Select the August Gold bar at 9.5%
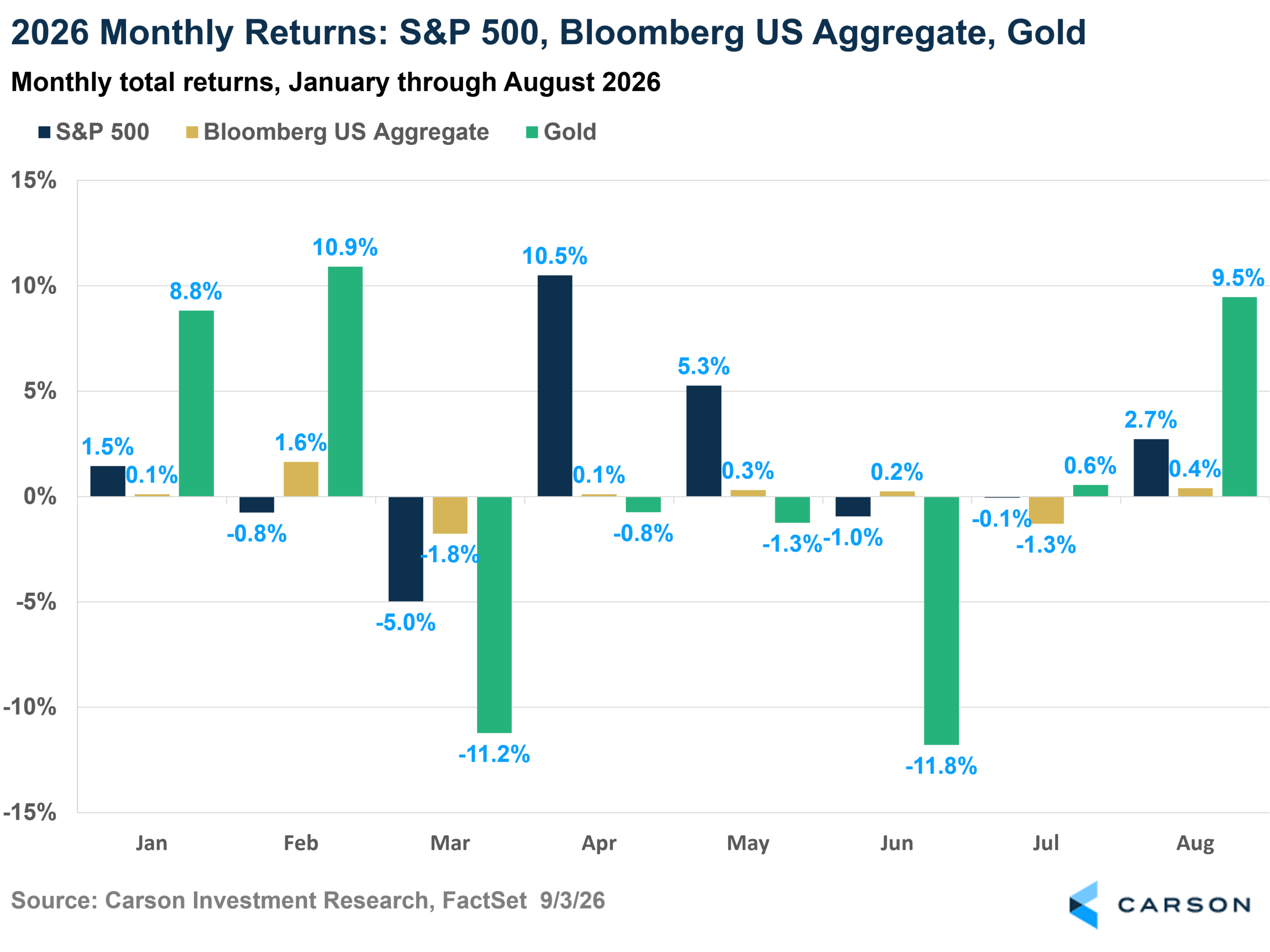 1240,397
